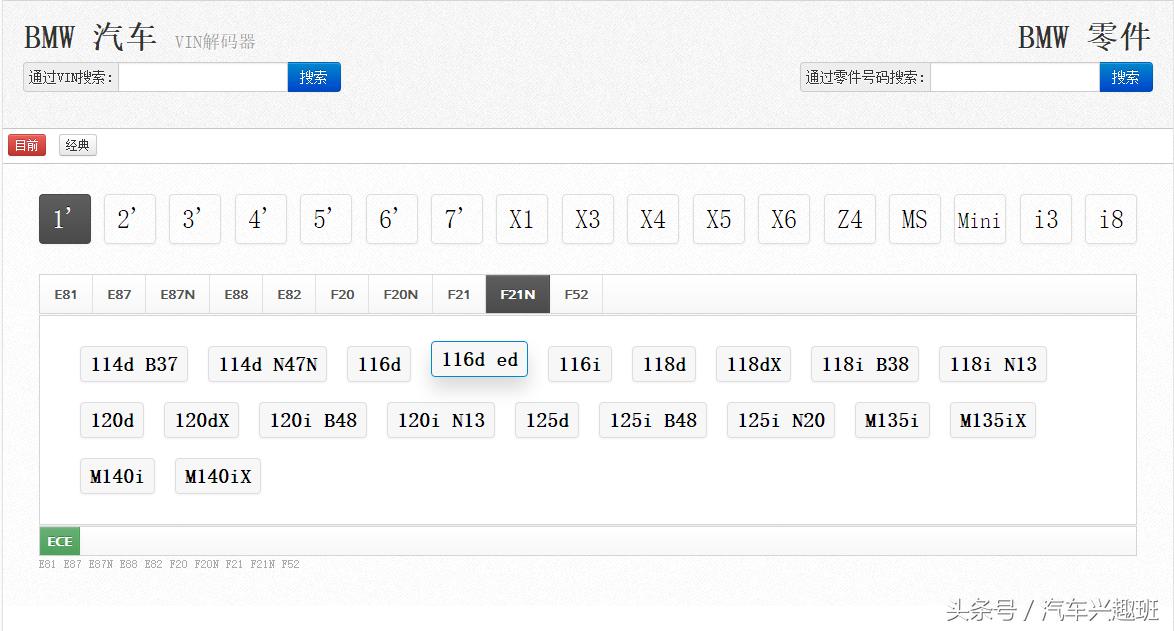The height and width of the screenshot is (631, 1174).
Task: Open the 125i B48 model
Action: [x=653, y=421]
